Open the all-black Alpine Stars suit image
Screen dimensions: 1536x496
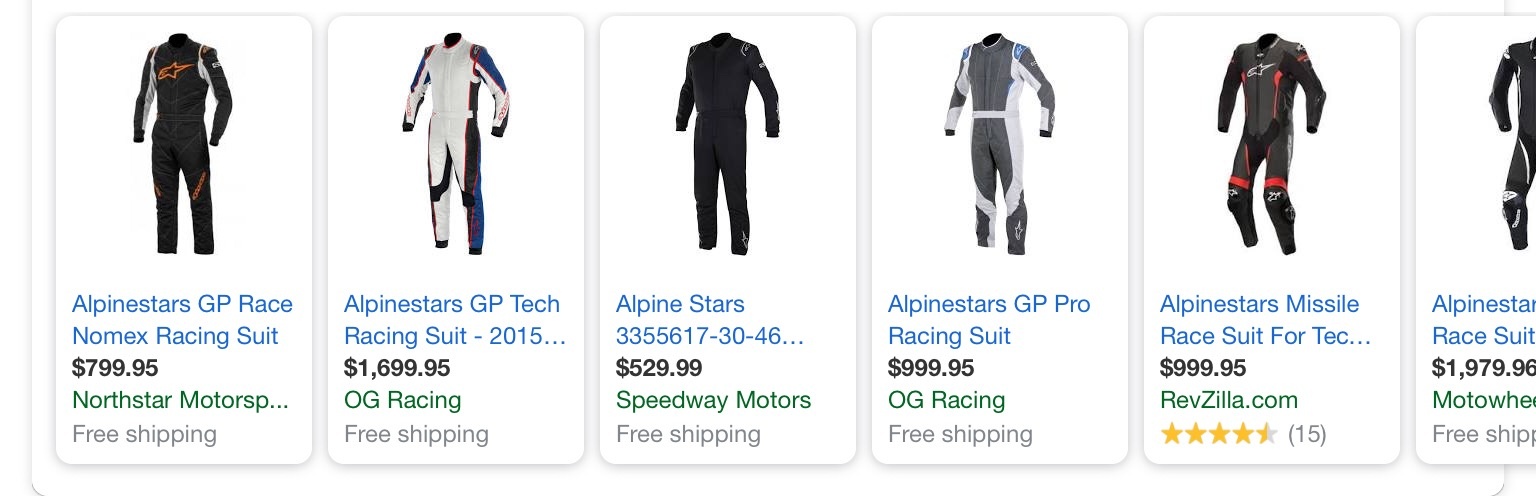727,144
